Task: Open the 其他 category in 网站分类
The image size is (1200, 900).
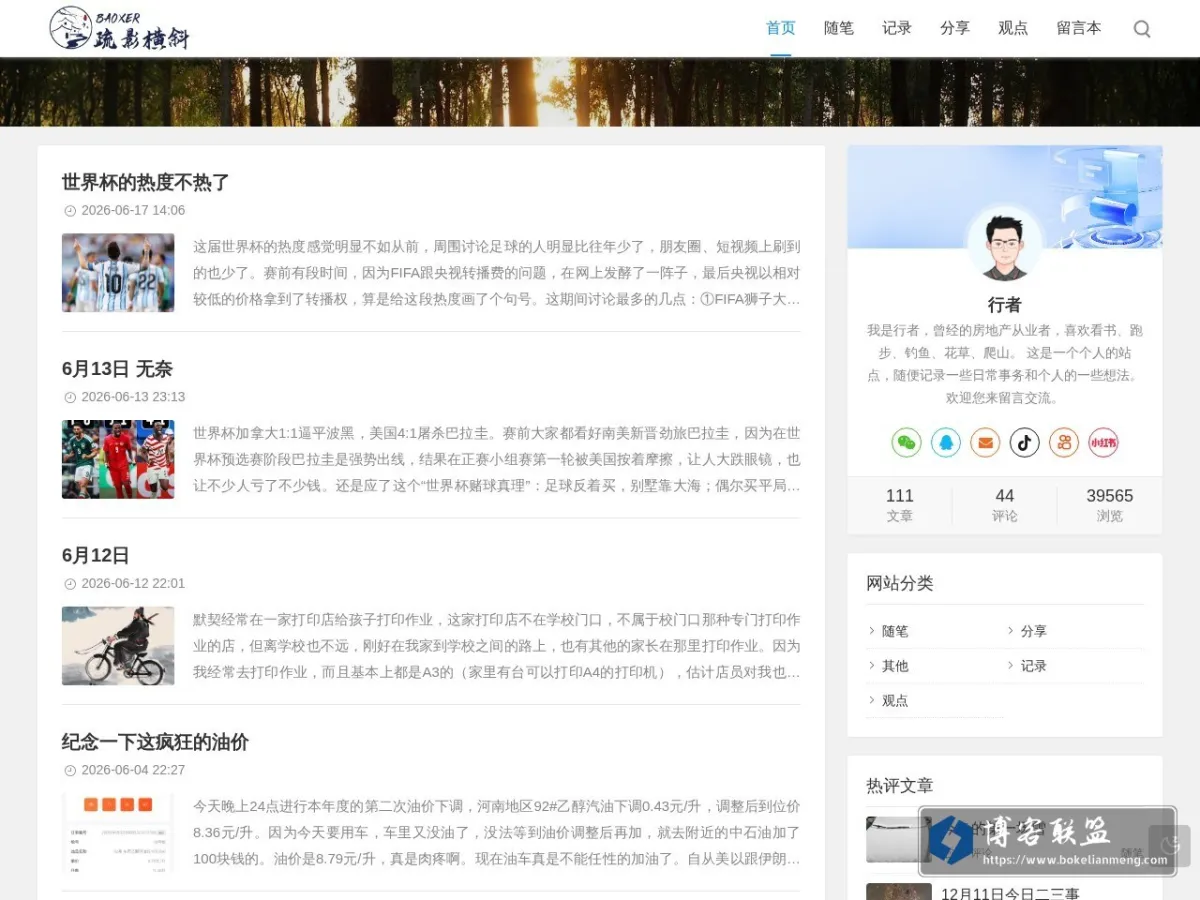Action: (895, 666)
